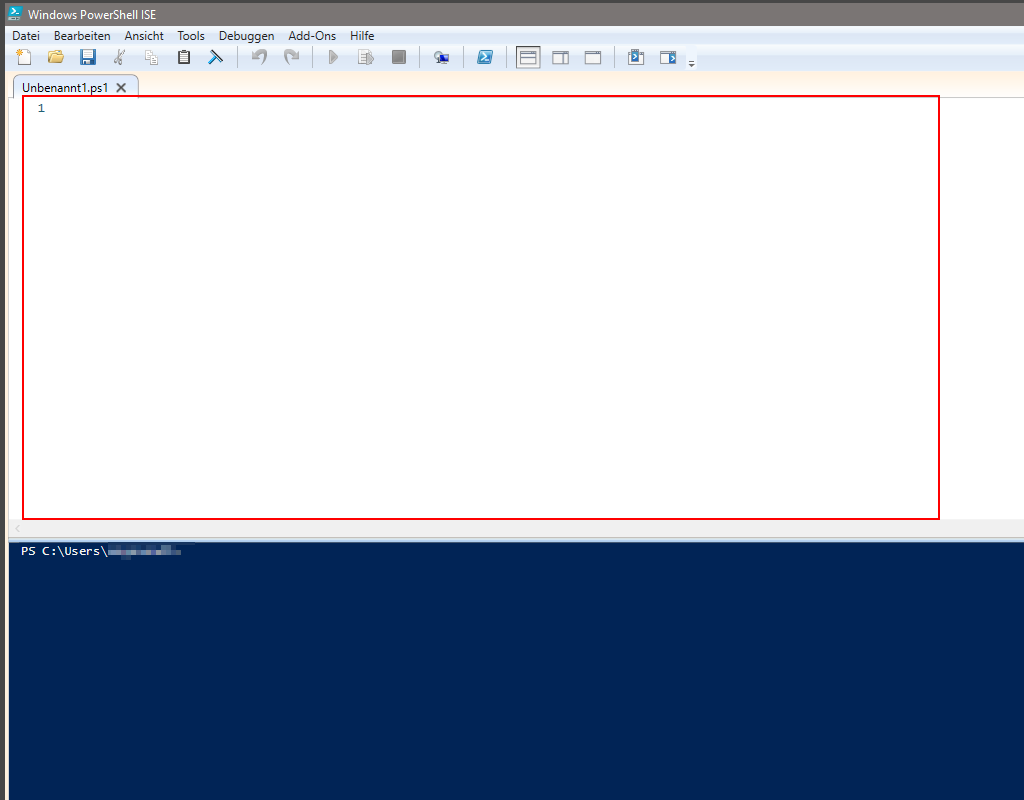Screen dimensions: 1024x800
Task: Open an existing script
Action: 55,57
